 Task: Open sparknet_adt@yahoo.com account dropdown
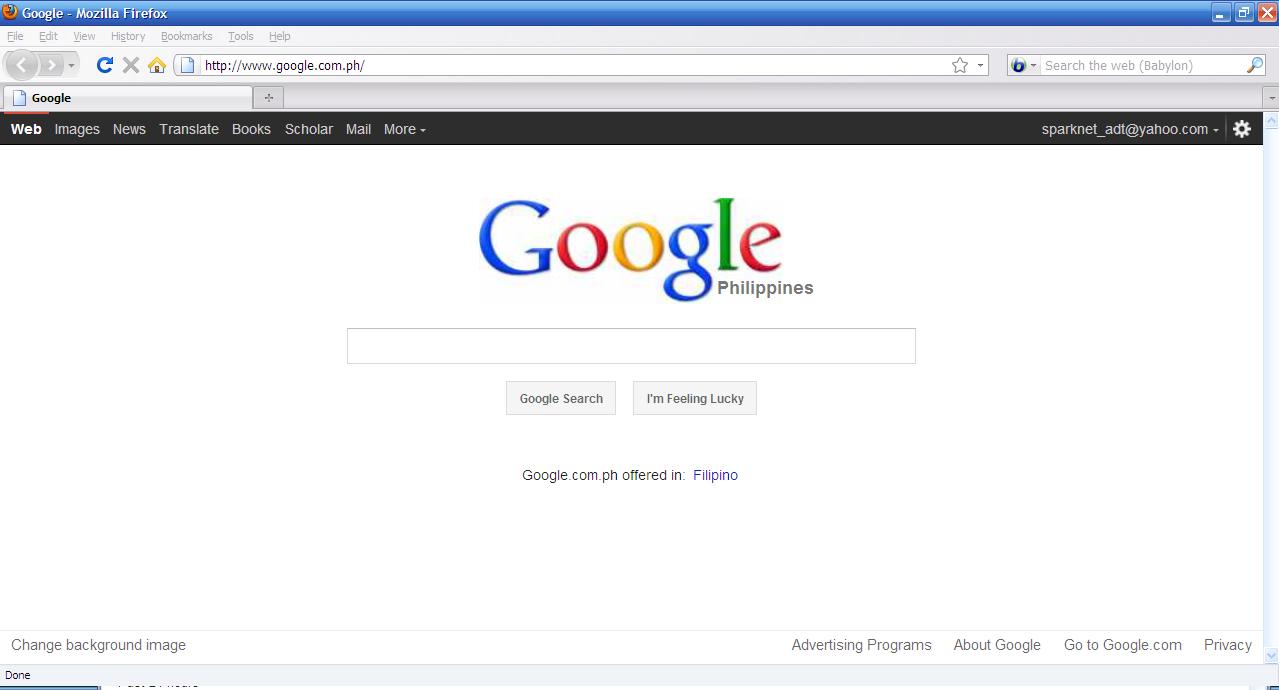[1130, 129]
